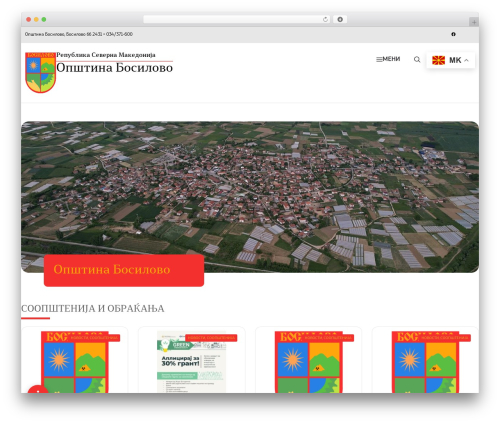Open a new browser tab with plus button
The height and width of the screenshot is (423, 500).
[x=474, y=22]
